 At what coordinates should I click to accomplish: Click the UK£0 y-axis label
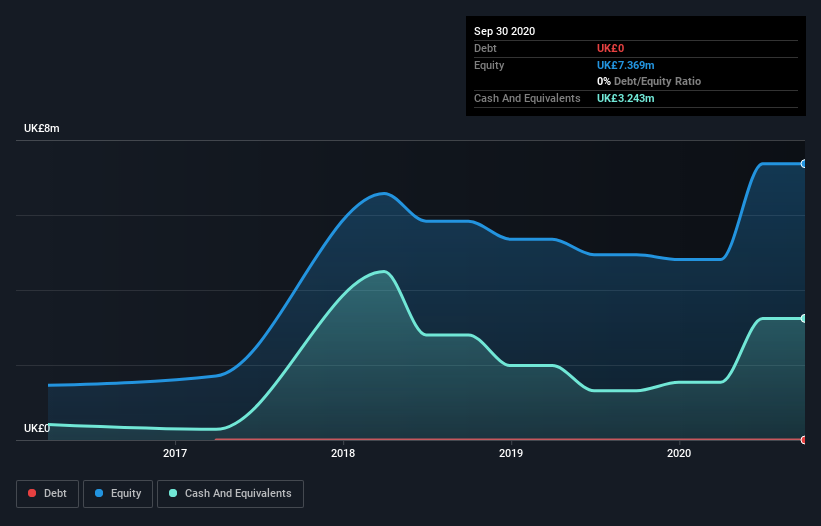click(37, 428)
